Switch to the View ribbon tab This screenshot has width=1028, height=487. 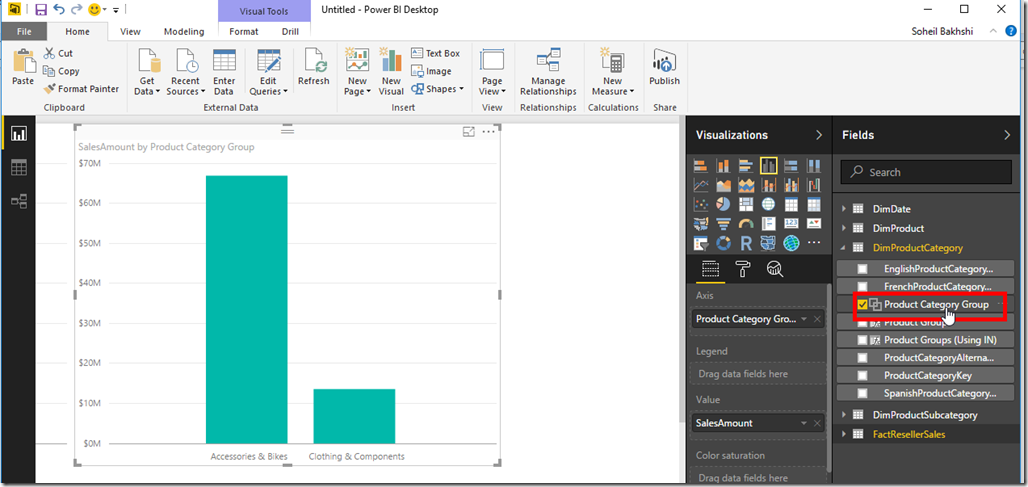pos(130,31)
